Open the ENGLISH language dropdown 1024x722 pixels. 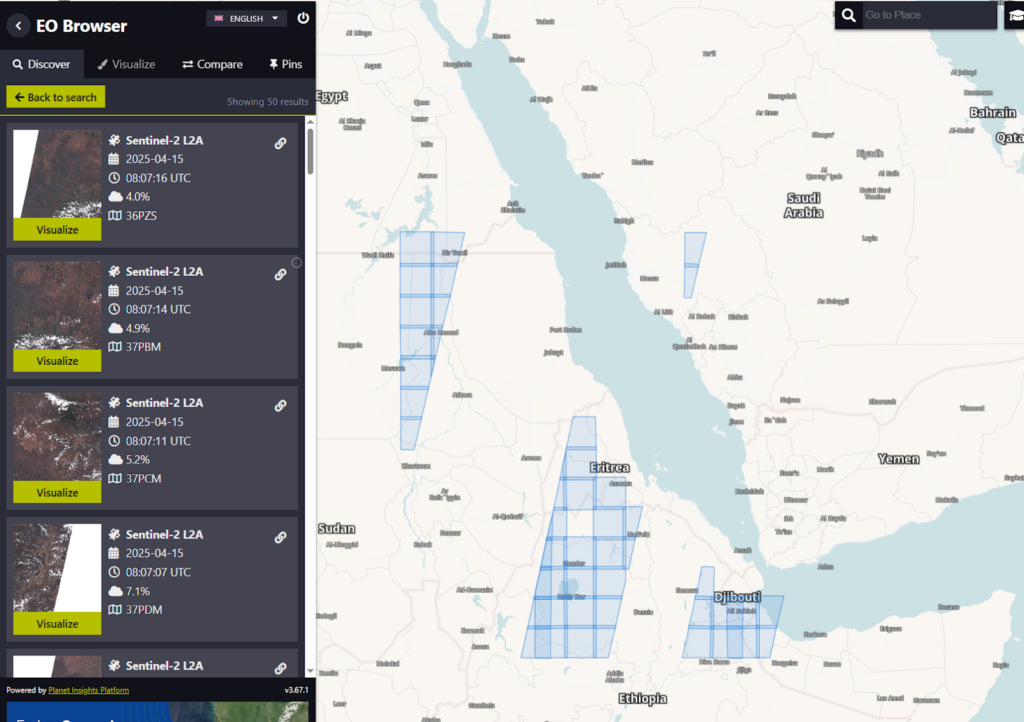246,18
